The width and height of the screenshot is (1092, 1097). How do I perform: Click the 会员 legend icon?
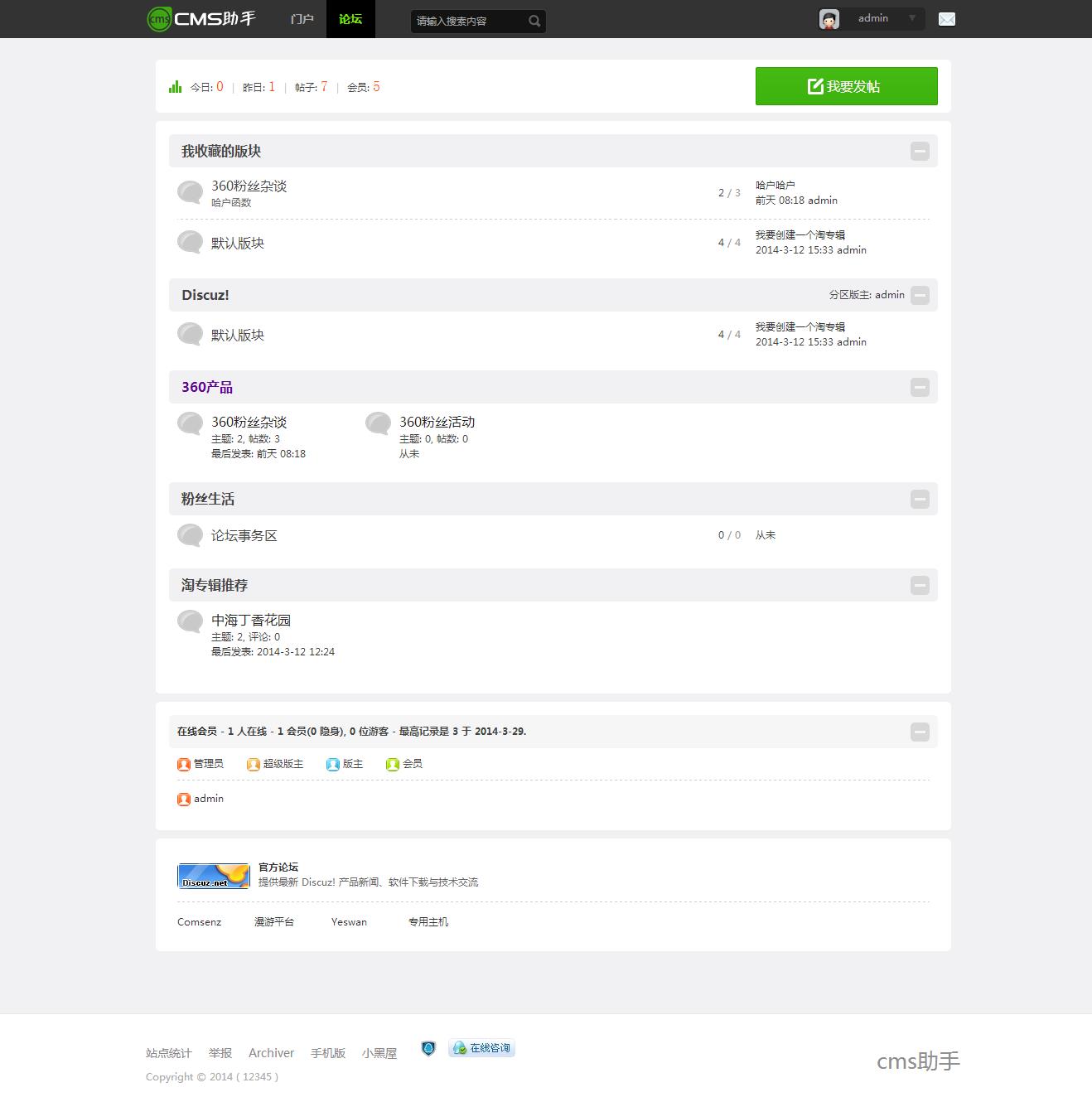tap(393, 764)
